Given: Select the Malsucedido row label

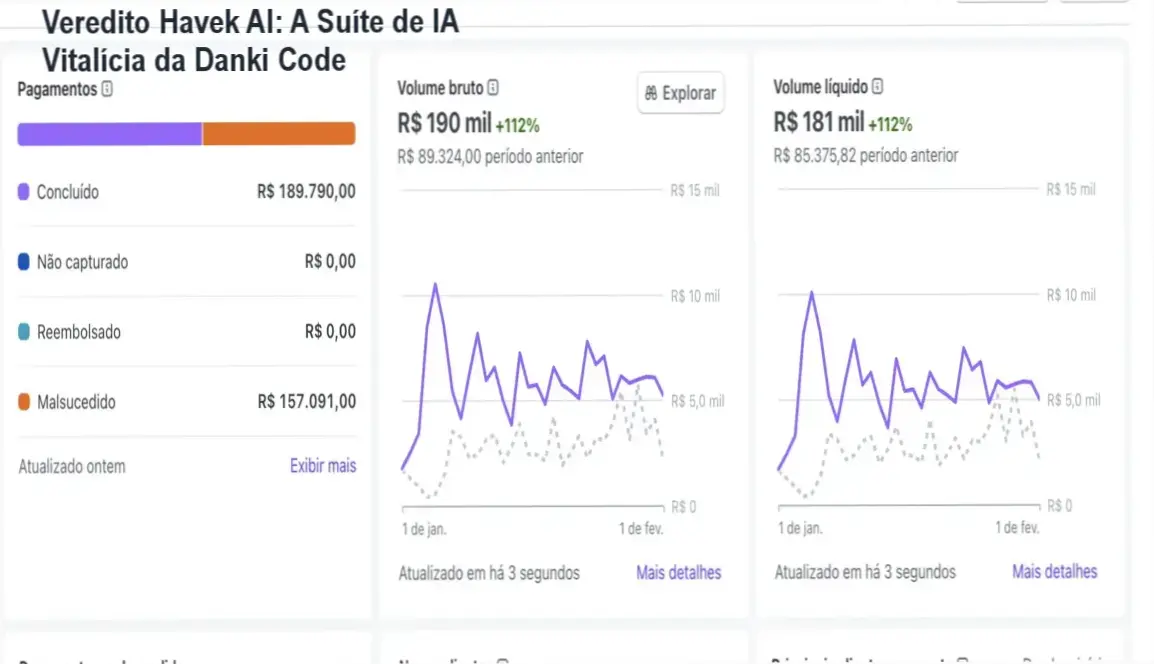Looking at the screenshot, I should (x=77, y=402).
